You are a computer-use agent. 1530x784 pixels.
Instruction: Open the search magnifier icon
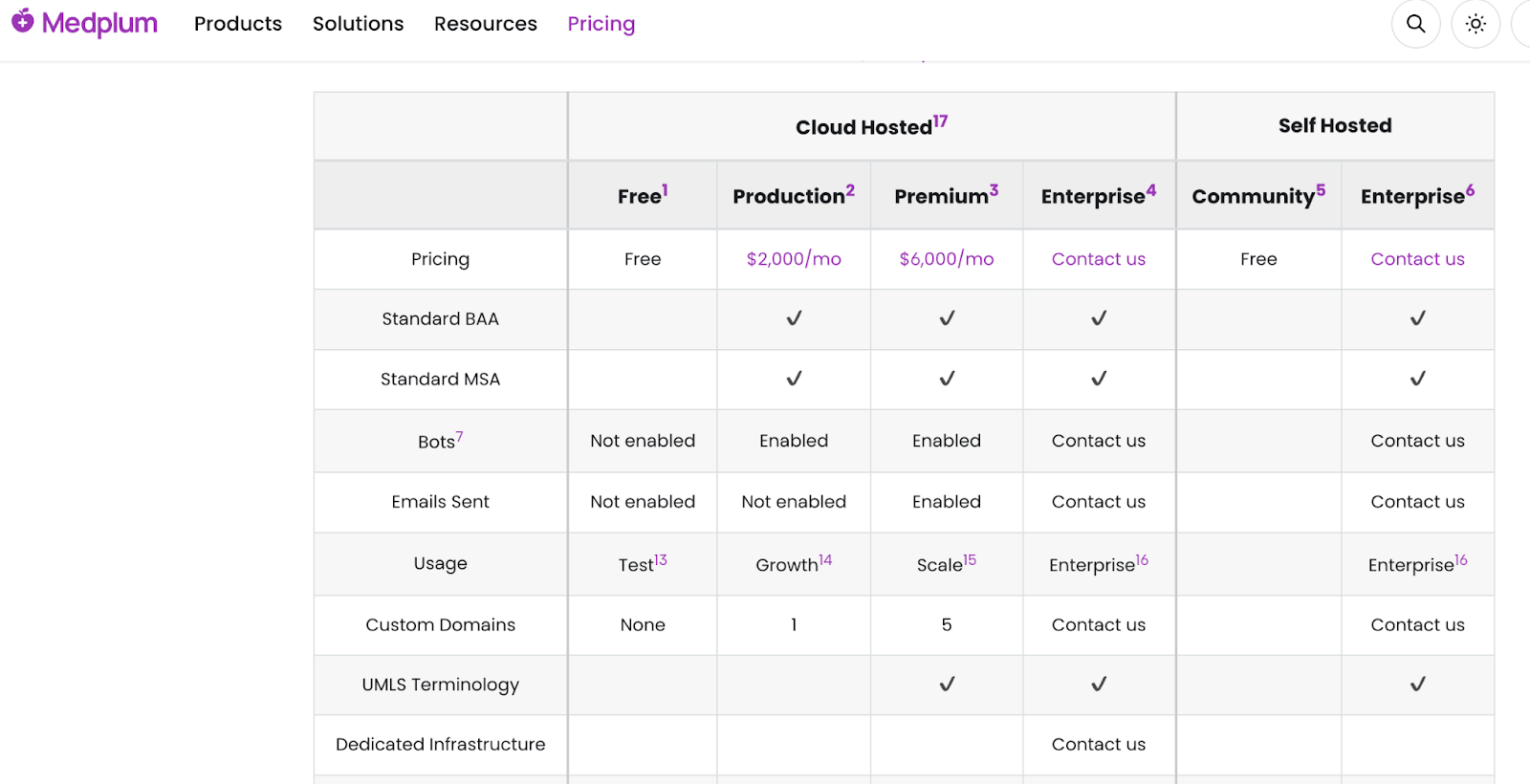(1415, 24)
